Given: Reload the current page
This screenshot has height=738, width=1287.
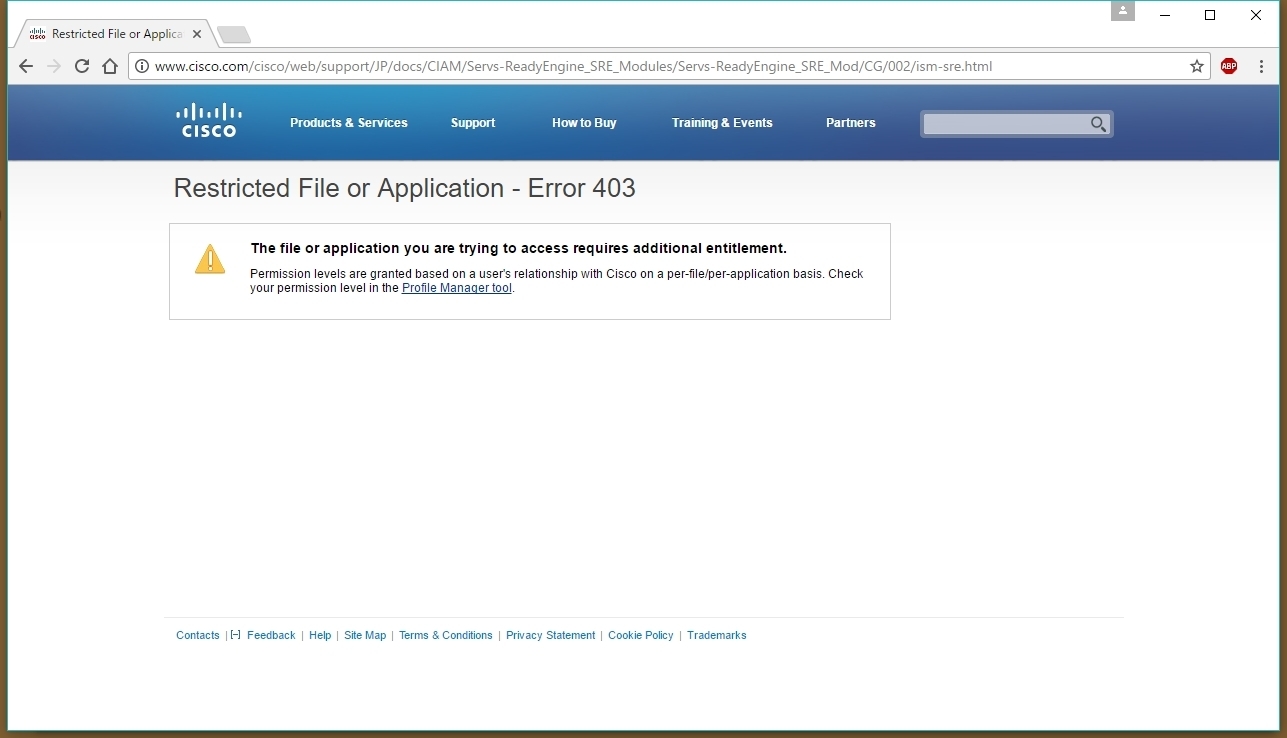Looking at the screenshot, I should tap(82, 67).
